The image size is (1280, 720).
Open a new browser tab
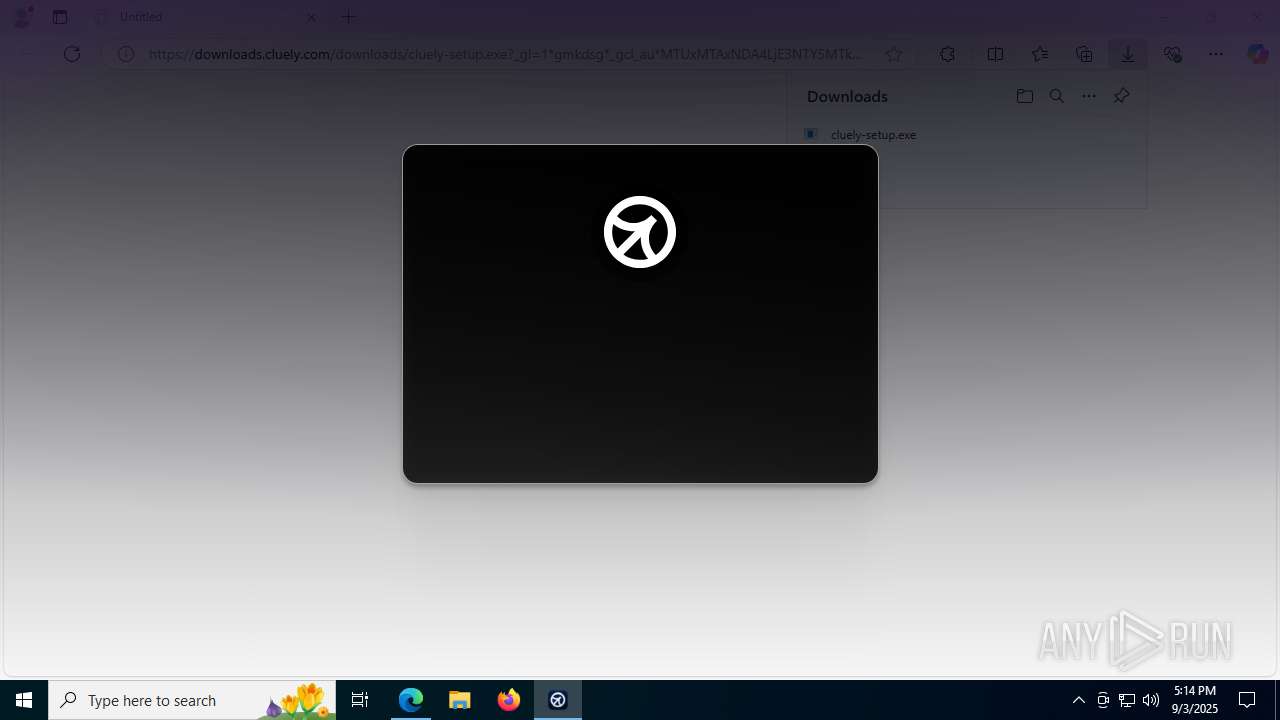tap(348, 17)
